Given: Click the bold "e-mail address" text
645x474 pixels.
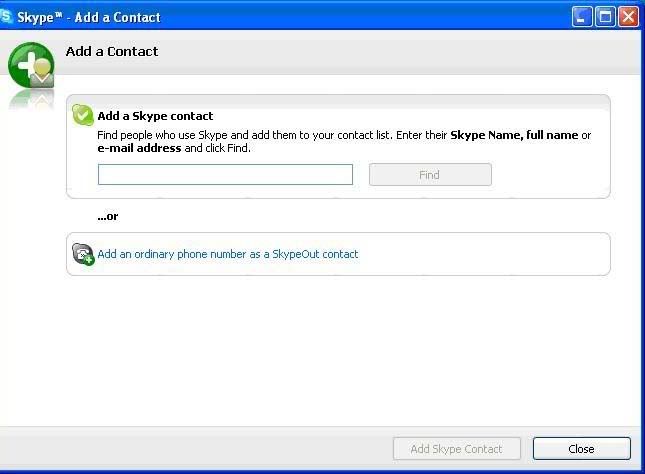Looking at the screenshot, I should [x=139, y=148].
